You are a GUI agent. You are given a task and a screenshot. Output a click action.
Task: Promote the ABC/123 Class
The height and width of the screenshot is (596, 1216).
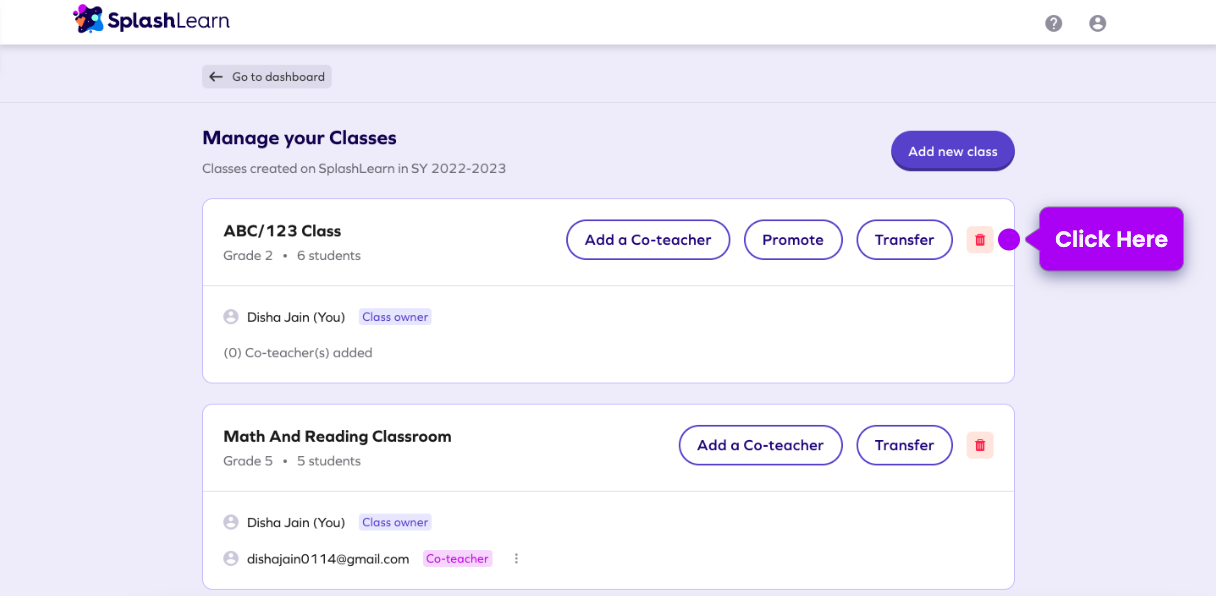pyautogui.click(x=793, y=240)
